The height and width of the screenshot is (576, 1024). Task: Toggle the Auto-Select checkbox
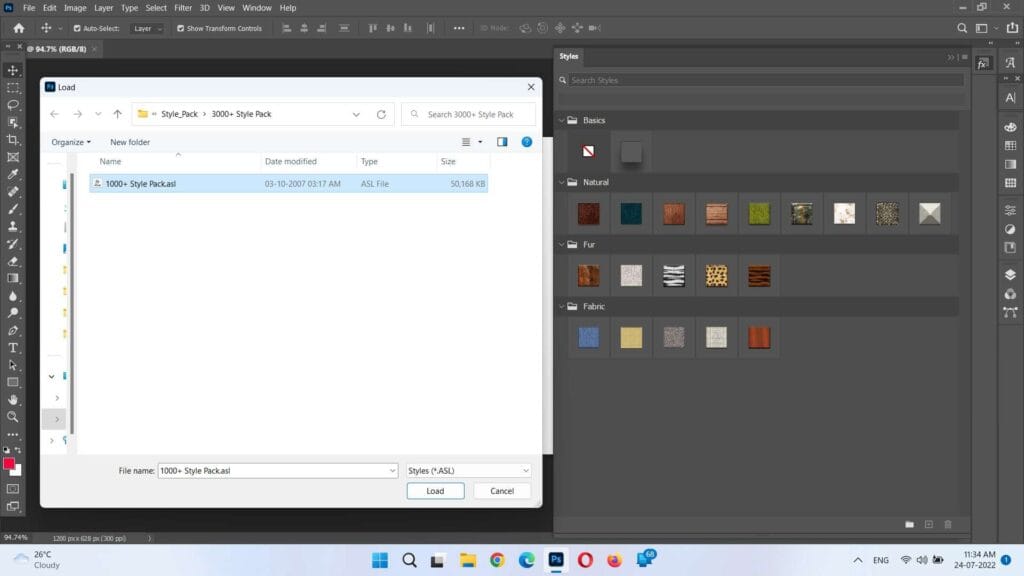click(x=77, y=28)
